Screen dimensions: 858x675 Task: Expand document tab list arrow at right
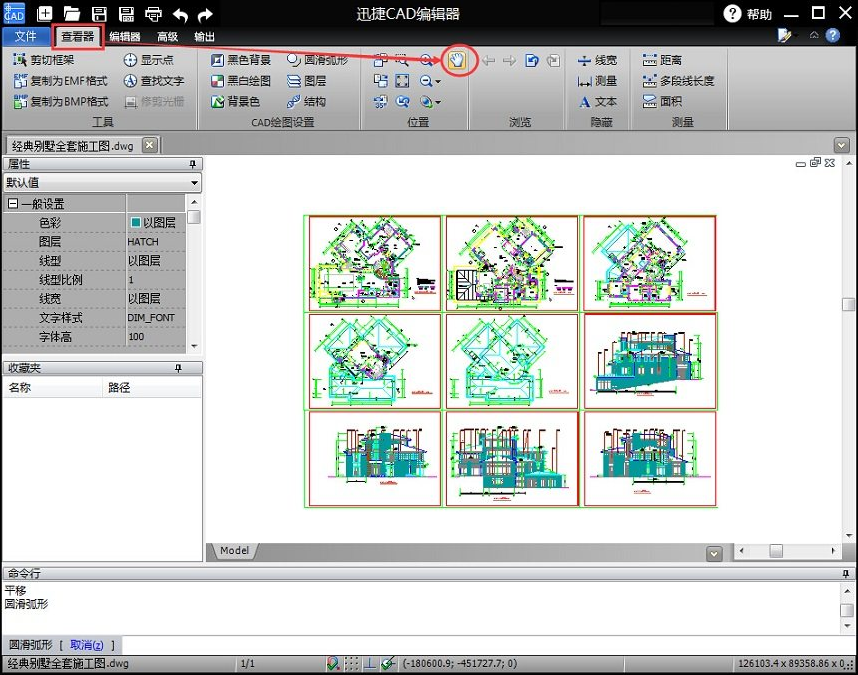(841, 145)
